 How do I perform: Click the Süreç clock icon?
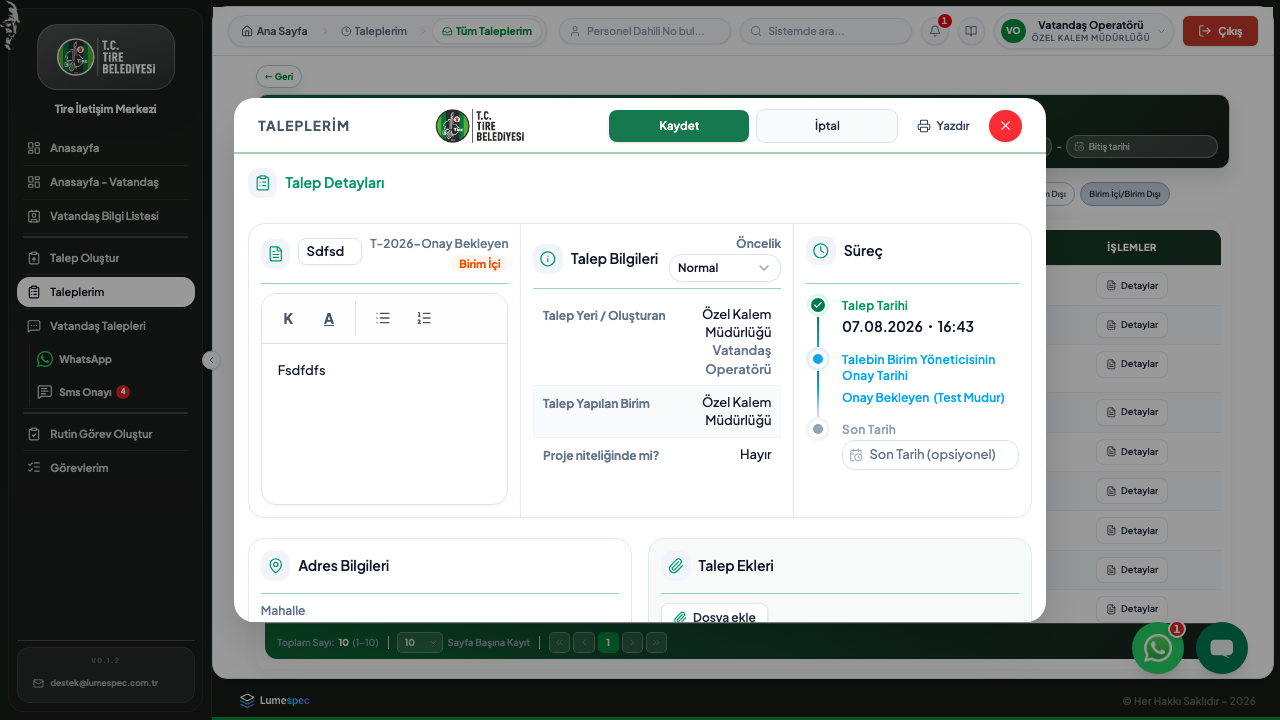821,251
